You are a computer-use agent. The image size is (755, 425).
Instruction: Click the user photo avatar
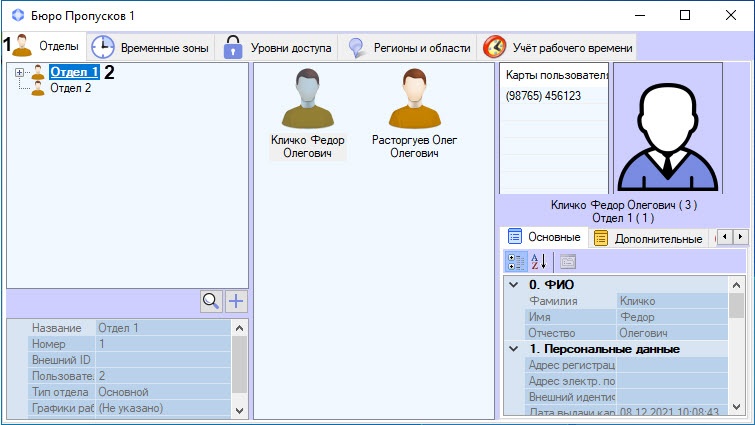(667, 128)
